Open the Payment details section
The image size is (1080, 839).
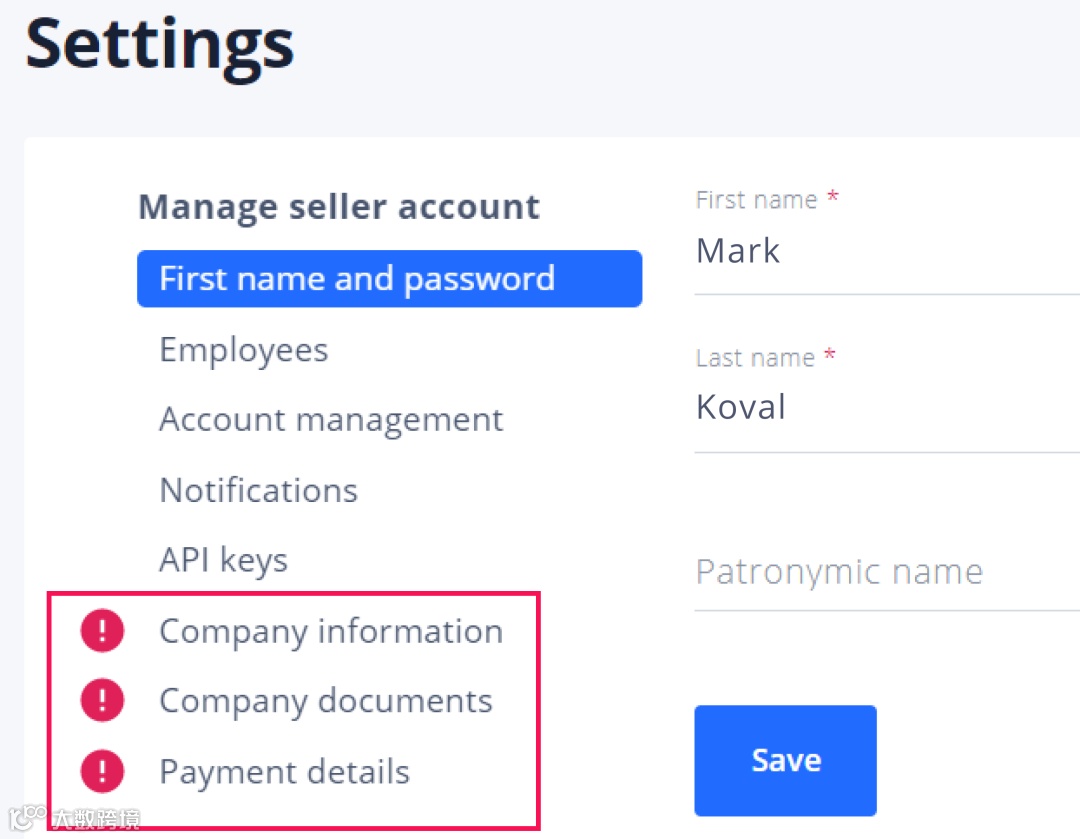click(285, 771)
